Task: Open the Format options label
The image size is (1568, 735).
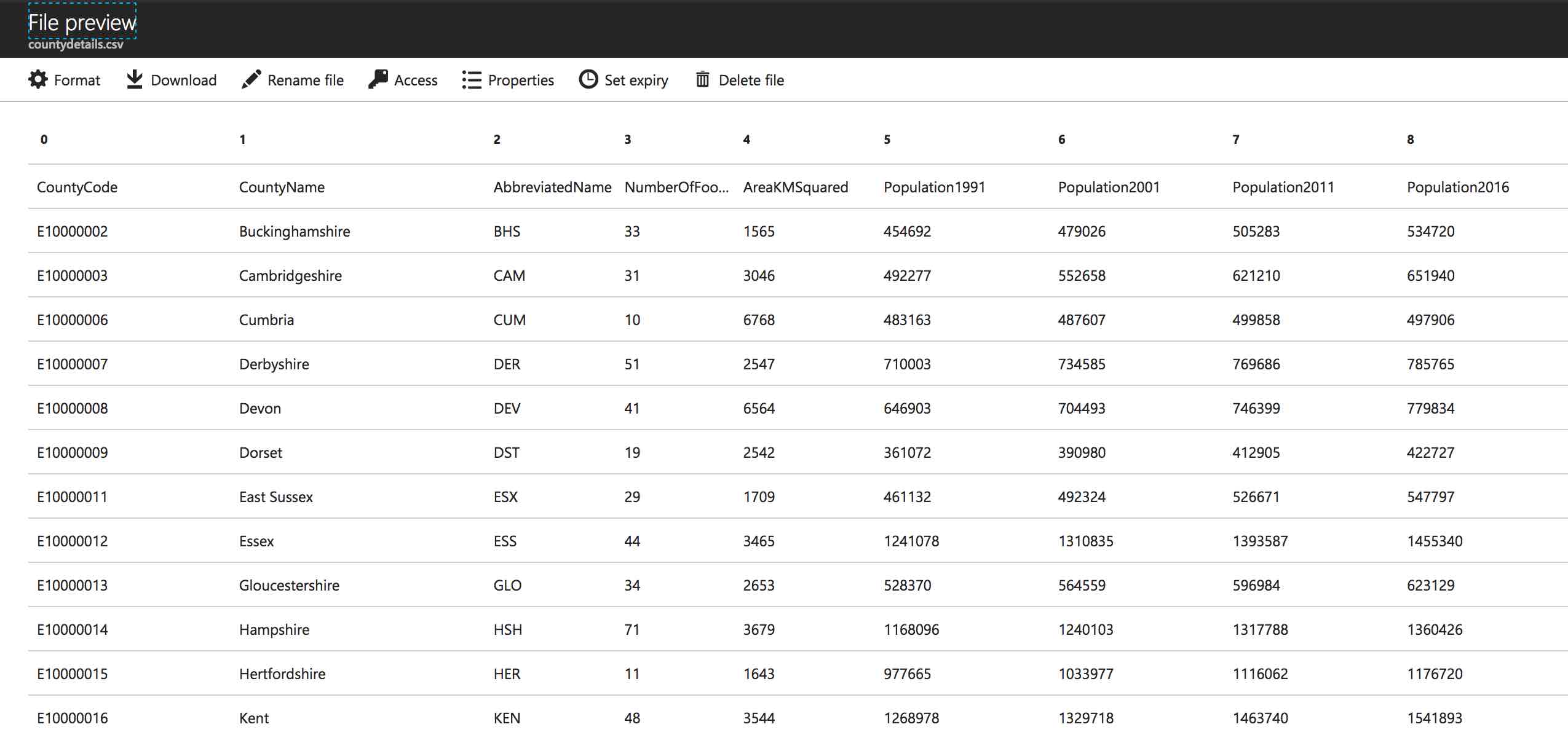Action: pos(77,81)
